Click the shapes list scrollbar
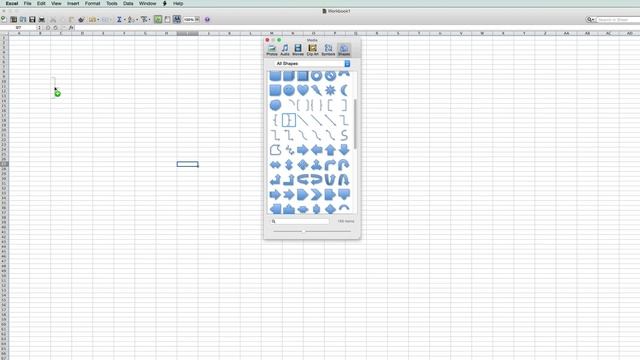Screen dimensions: 640x360 [x=355, y=124]
